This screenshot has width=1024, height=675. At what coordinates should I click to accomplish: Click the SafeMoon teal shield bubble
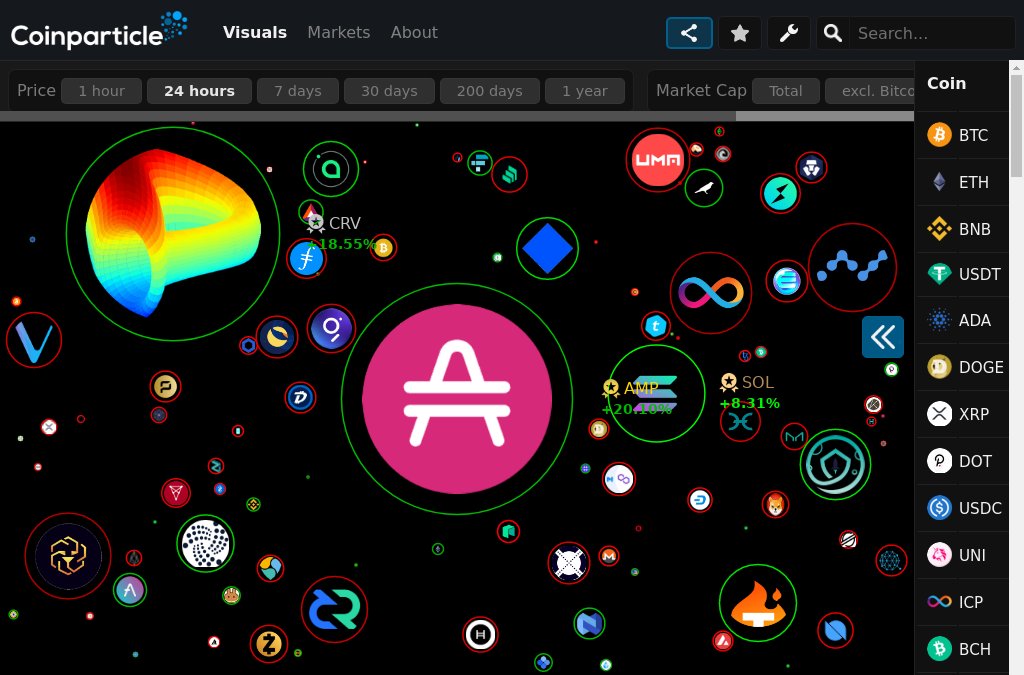(x=835, y=464)
